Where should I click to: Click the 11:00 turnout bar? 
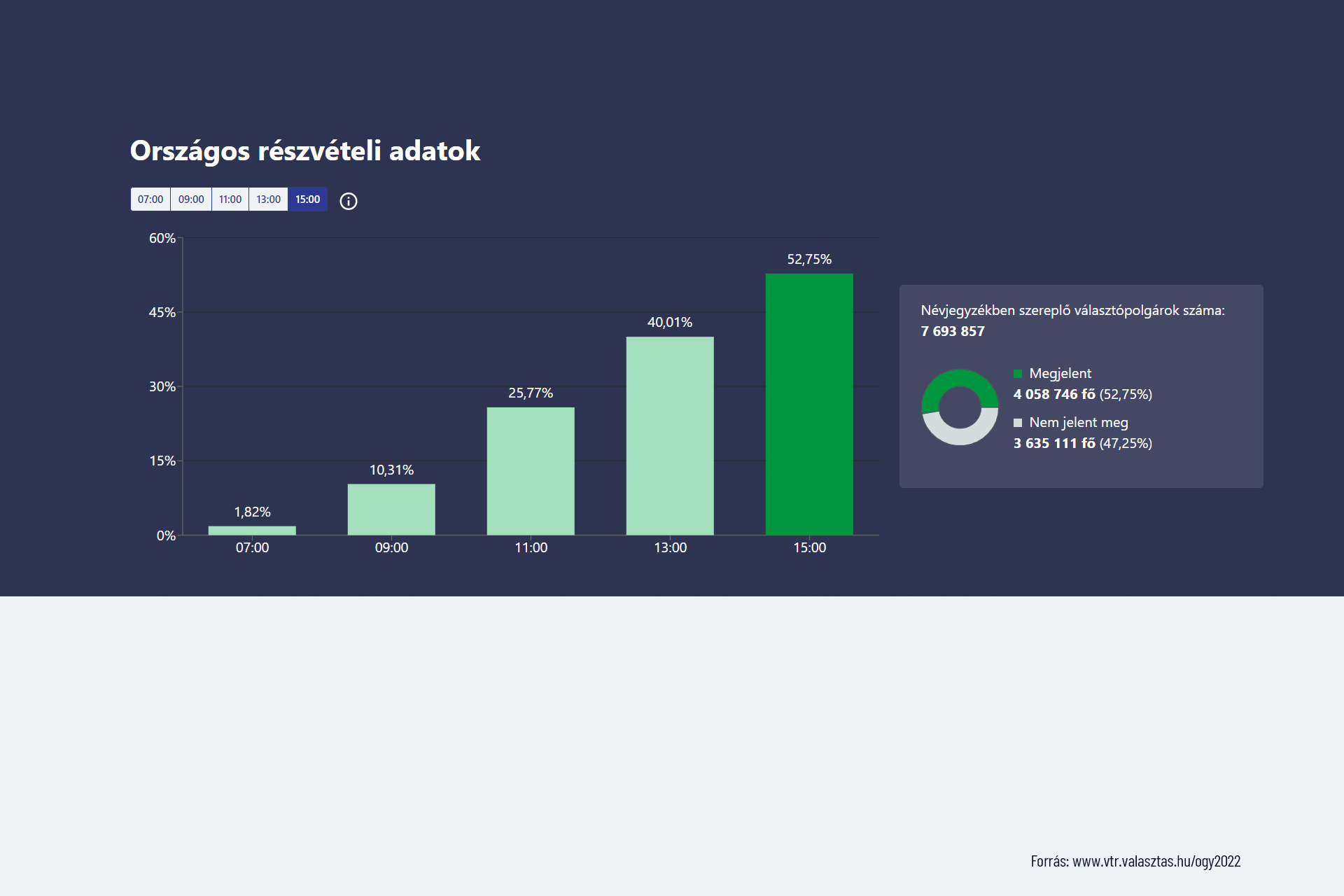click(531, 471)
